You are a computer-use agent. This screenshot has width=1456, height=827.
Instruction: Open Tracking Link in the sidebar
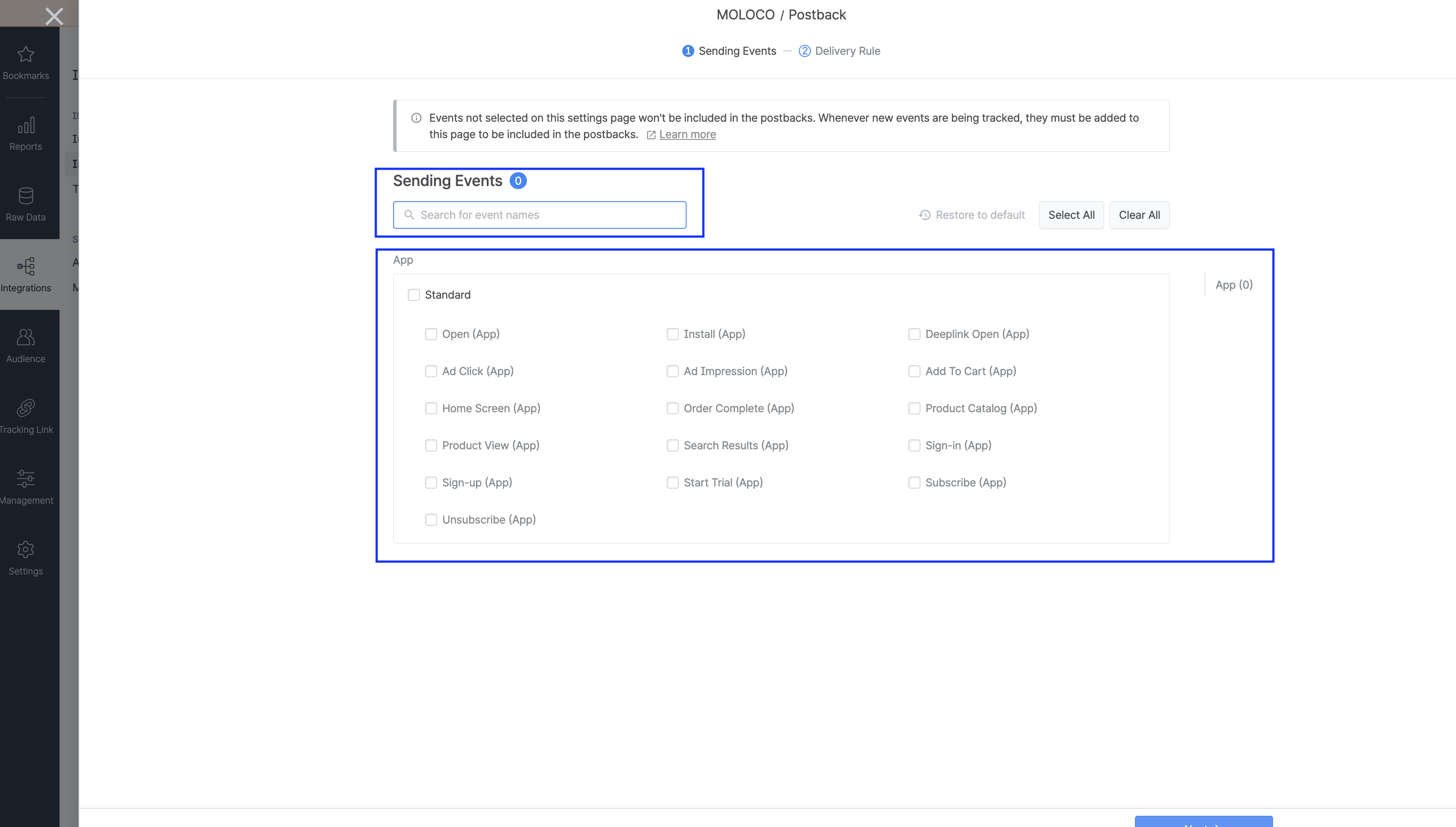pos(25,417)
